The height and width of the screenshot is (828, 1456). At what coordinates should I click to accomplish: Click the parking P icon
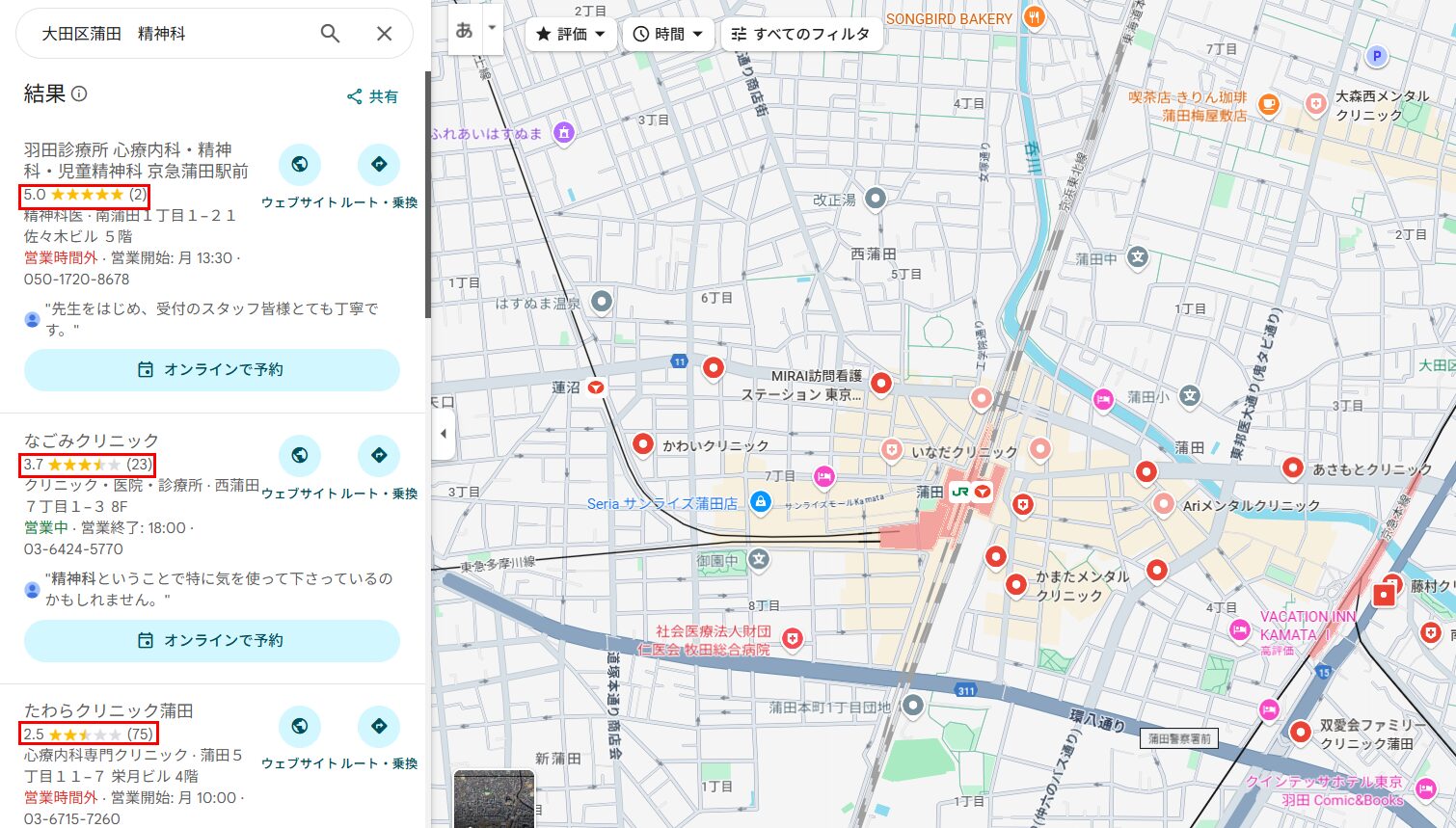tap(1377, 56)
